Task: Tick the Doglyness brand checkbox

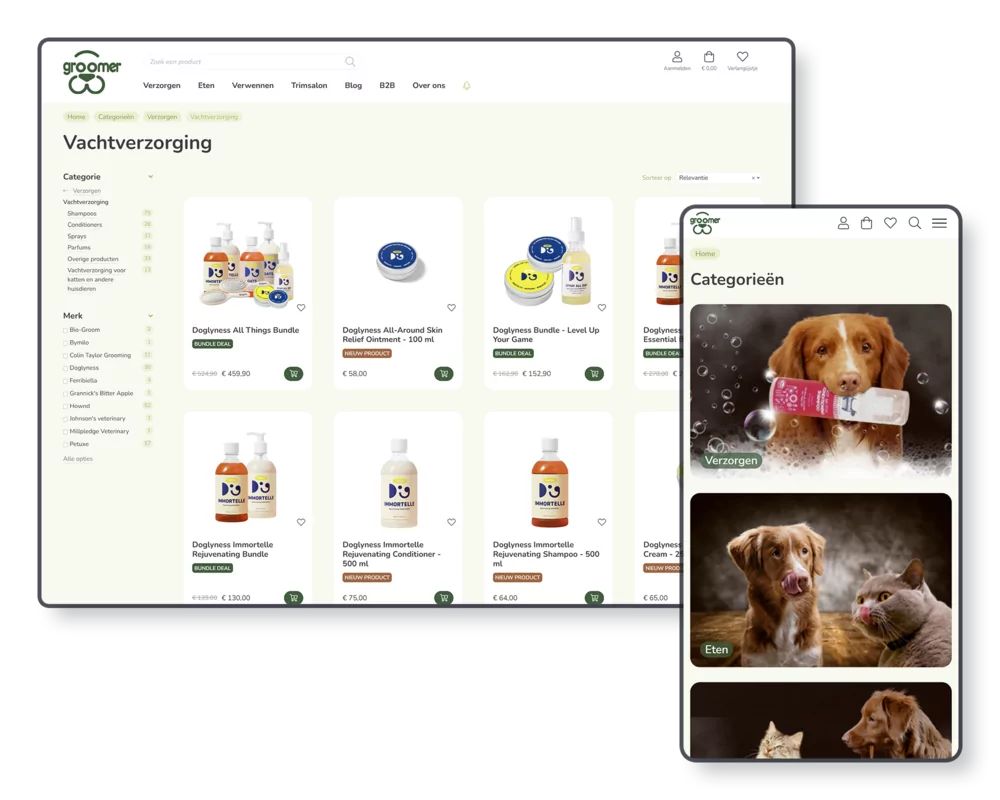Action: (66, 368)
